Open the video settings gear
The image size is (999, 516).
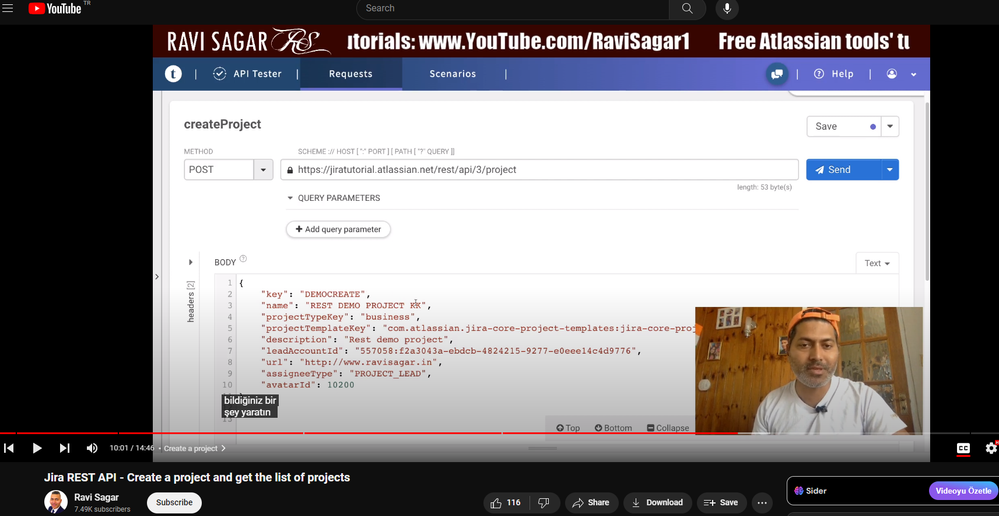click(991, 448)
